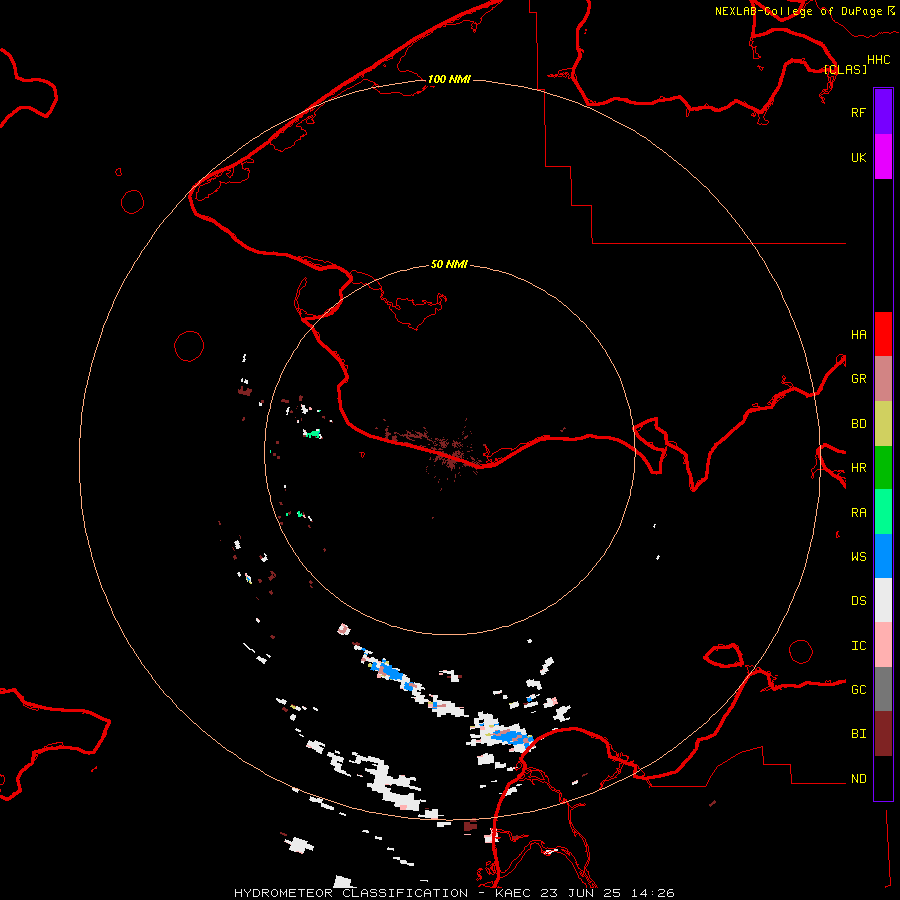Select the yellow BD legend color swatch
This screenshot has height=900, width=900.
coord(883,424)
